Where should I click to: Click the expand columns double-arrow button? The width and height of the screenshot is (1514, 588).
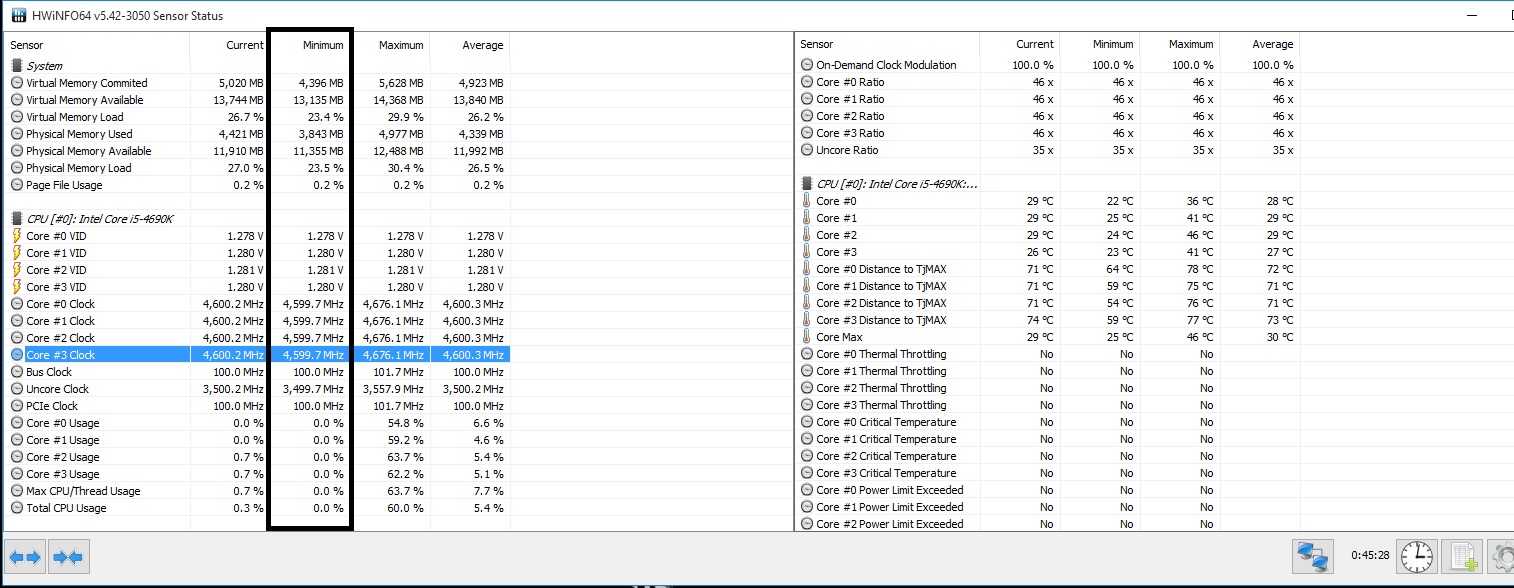(26, 556)
